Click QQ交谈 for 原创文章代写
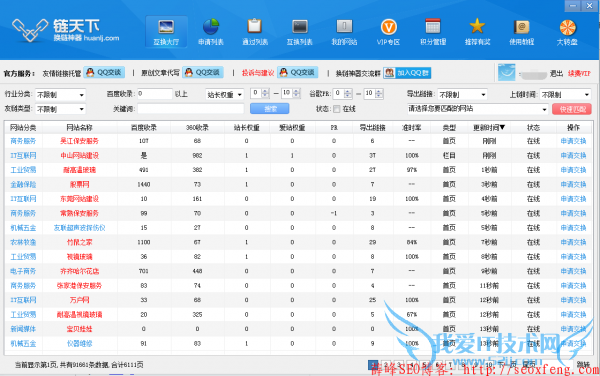 203,72
